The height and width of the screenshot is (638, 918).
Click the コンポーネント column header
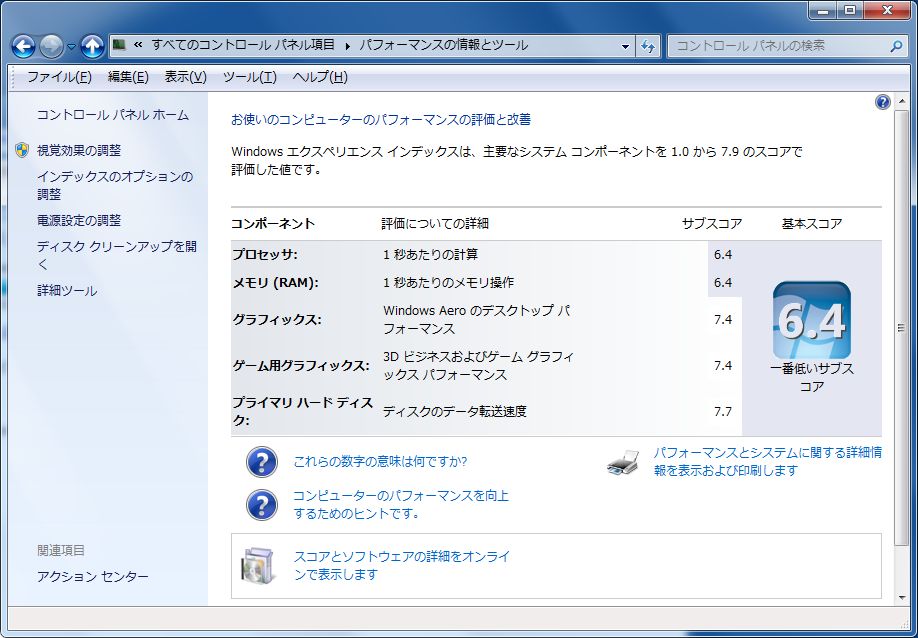click(x=273, y=224)
